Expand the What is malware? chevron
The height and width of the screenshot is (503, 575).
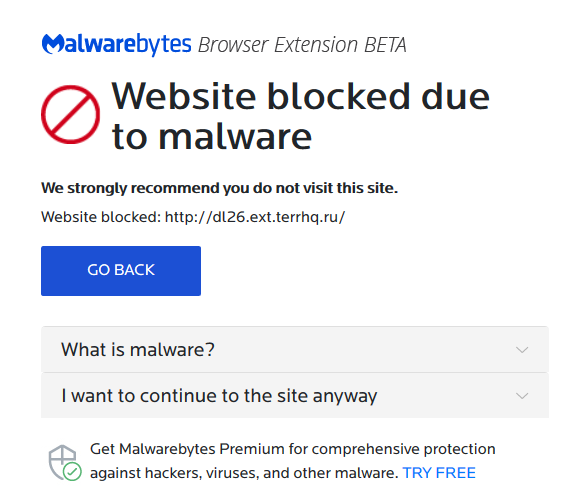click(x=522, y=350)
